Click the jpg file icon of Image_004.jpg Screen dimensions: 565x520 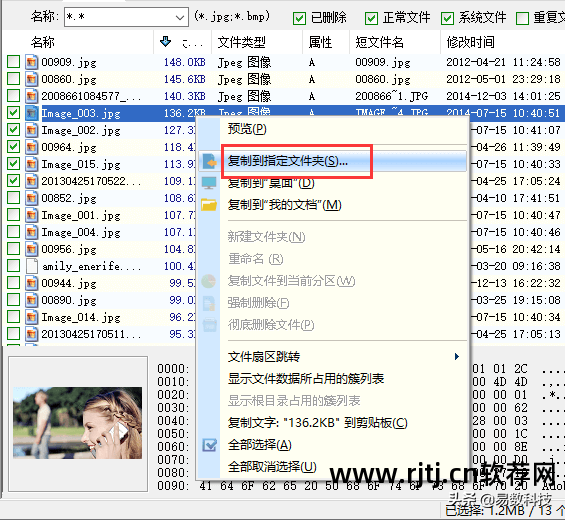[32, 232]
